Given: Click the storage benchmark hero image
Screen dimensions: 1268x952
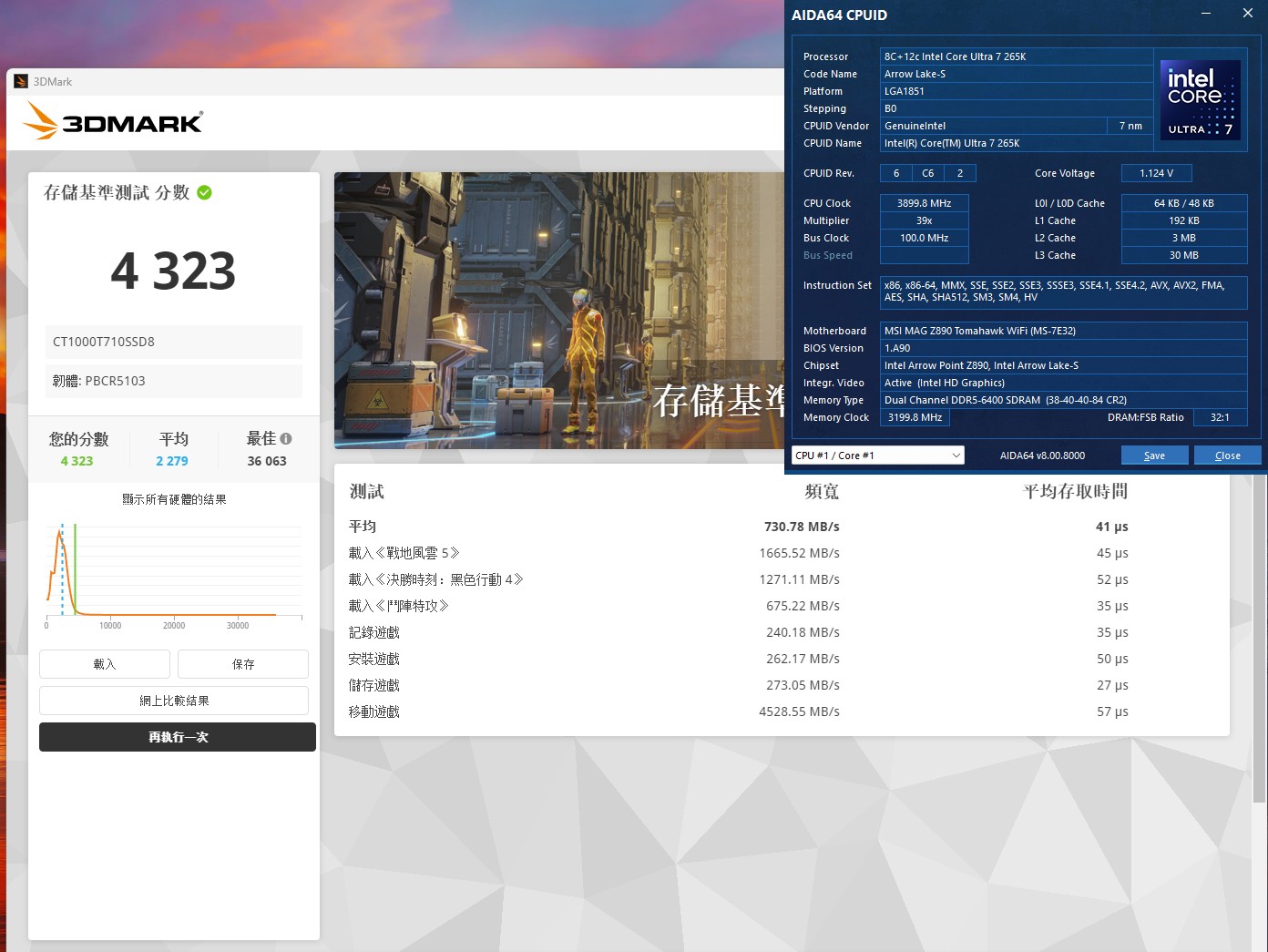Looking at the screenshot, I should pyautogui.click(x=558, y=310).
